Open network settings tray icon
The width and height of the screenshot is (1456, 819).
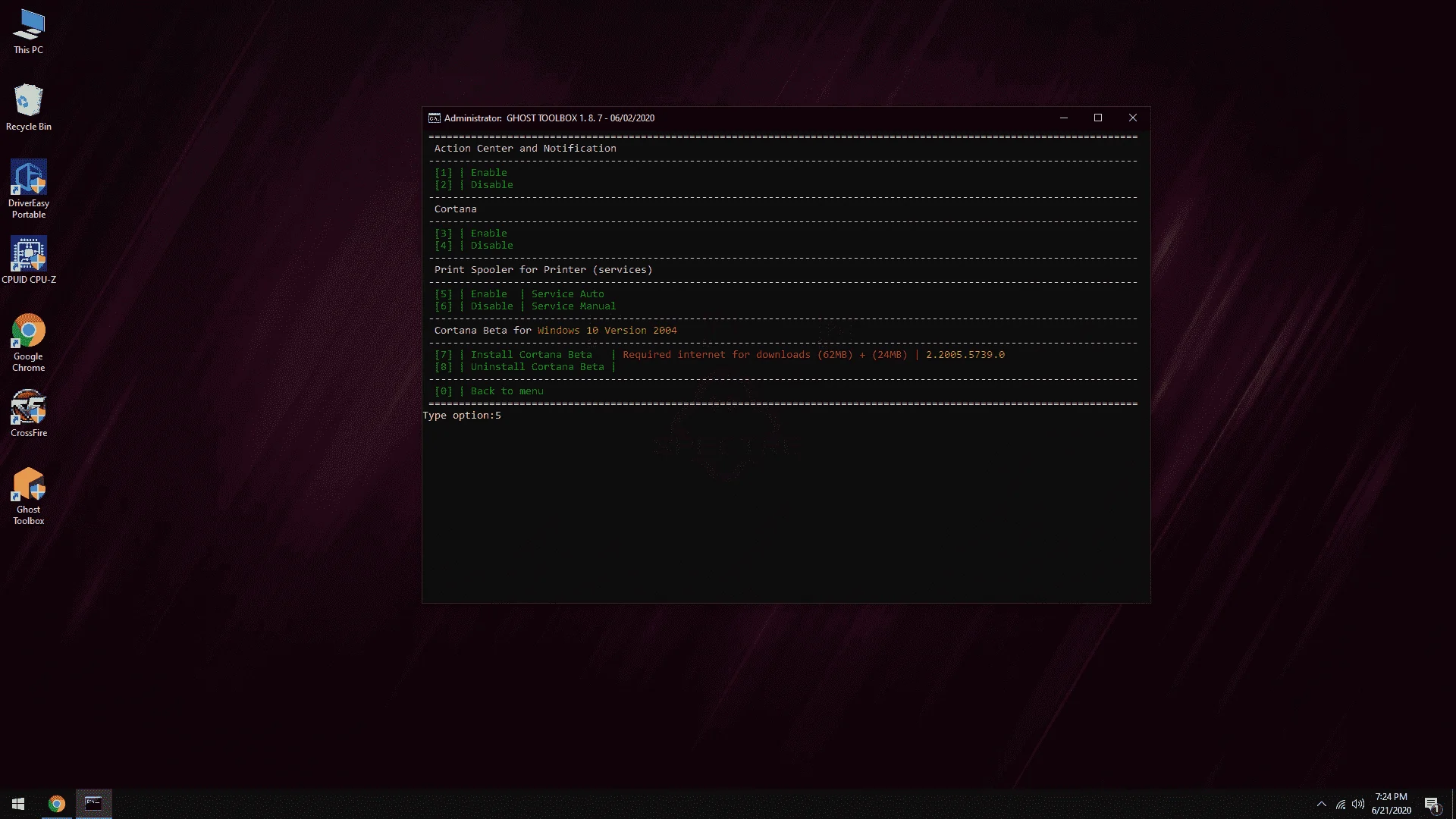point(1341,804)
